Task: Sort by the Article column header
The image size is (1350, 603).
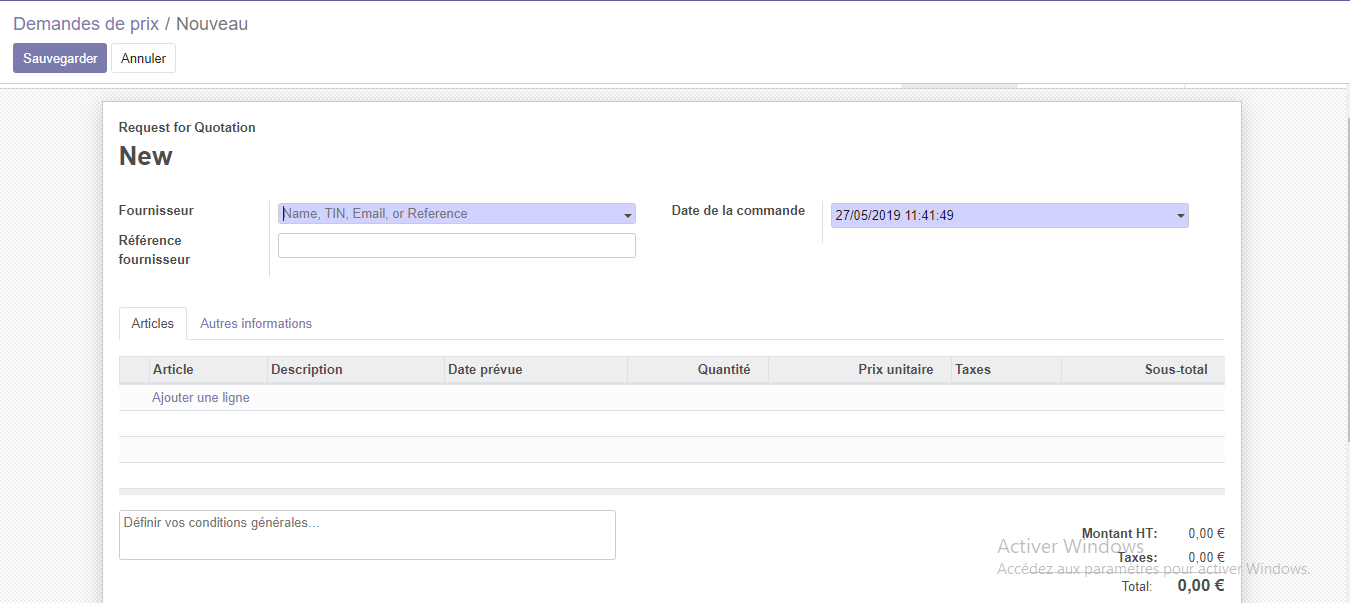Action: (173, 369)
